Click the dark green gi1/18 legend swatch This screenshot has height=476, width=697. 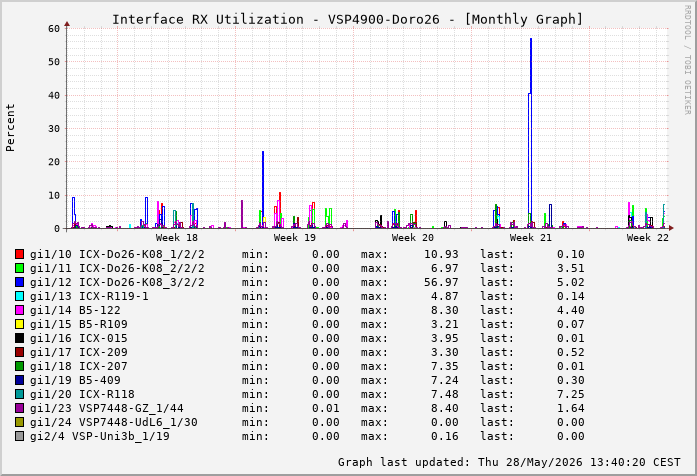20,366
